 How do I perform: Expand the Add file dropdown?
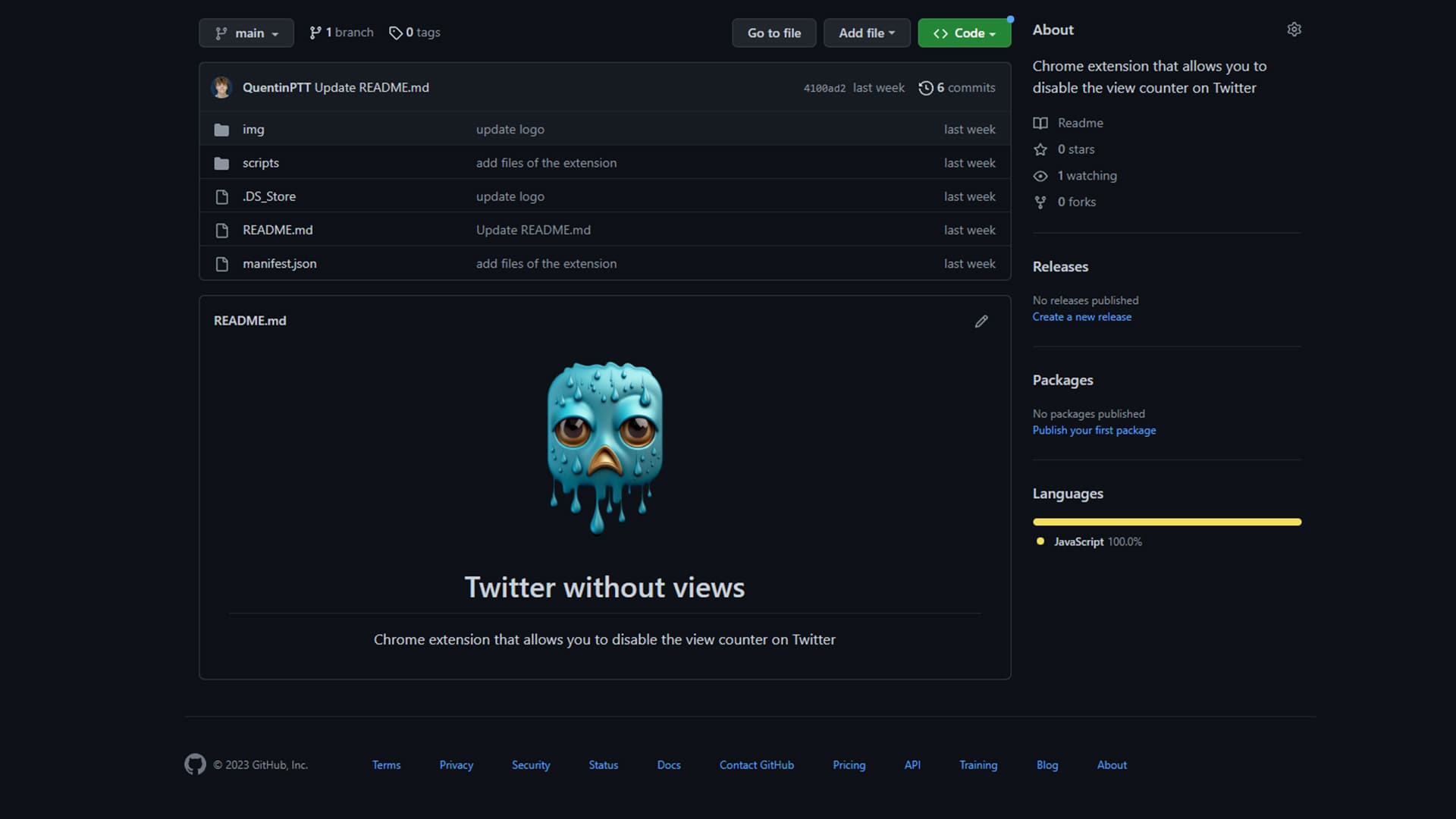point(866,33)
